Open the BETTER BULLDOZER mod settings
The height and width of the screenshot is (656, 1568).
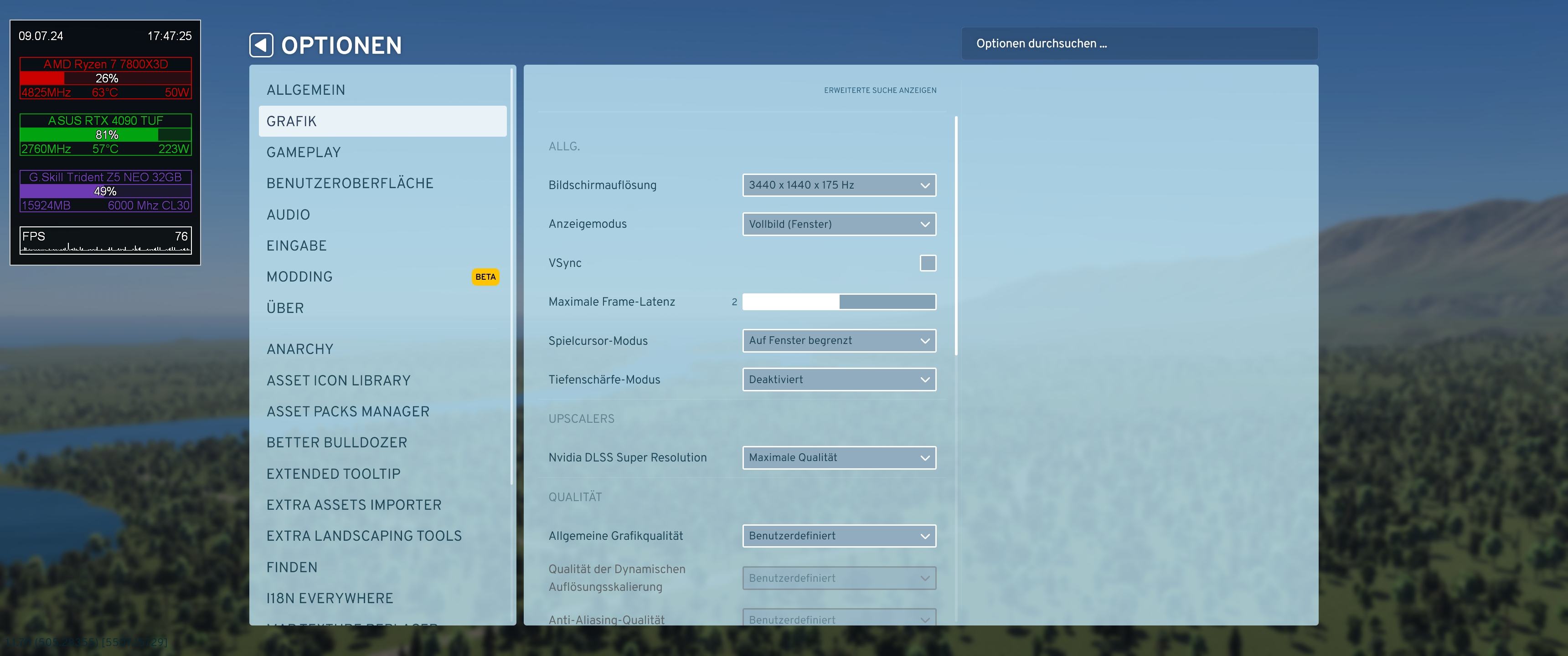click(x=336, y=442)
